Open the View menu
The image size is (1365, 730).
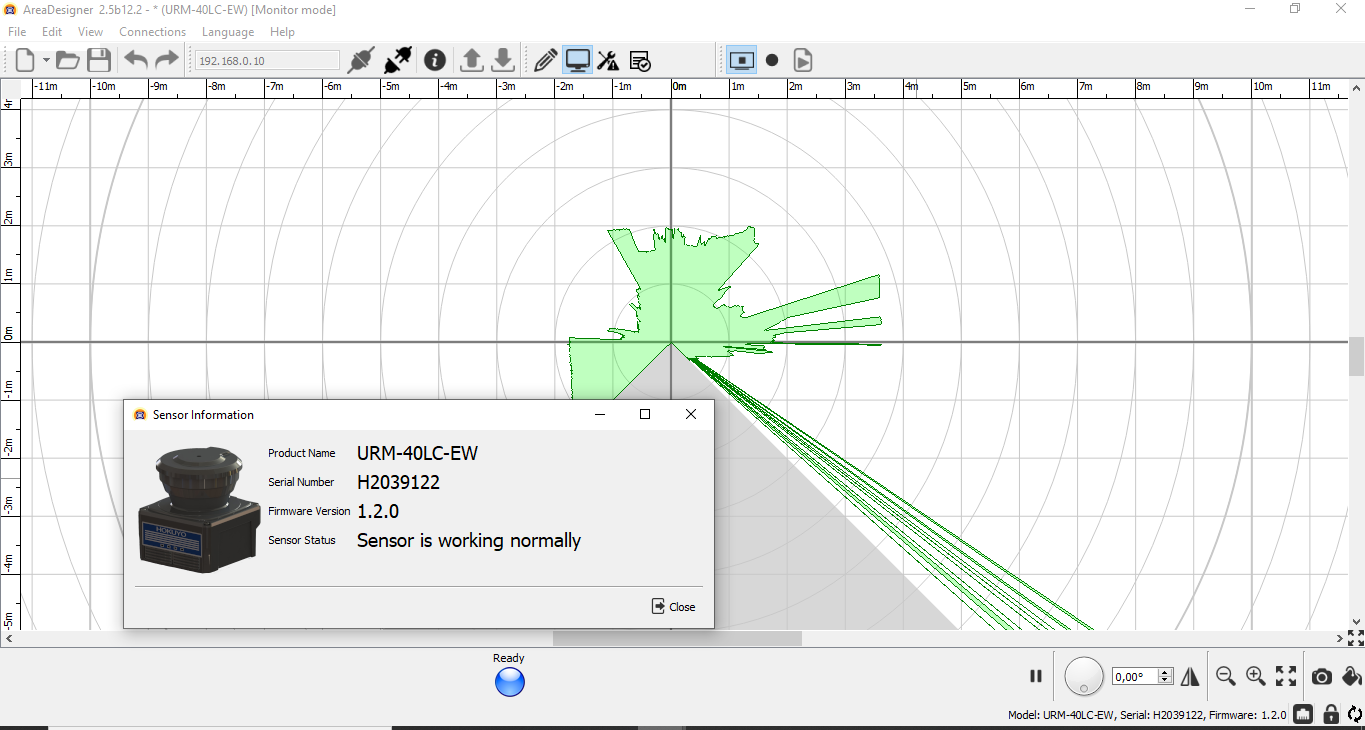[91, 32]
